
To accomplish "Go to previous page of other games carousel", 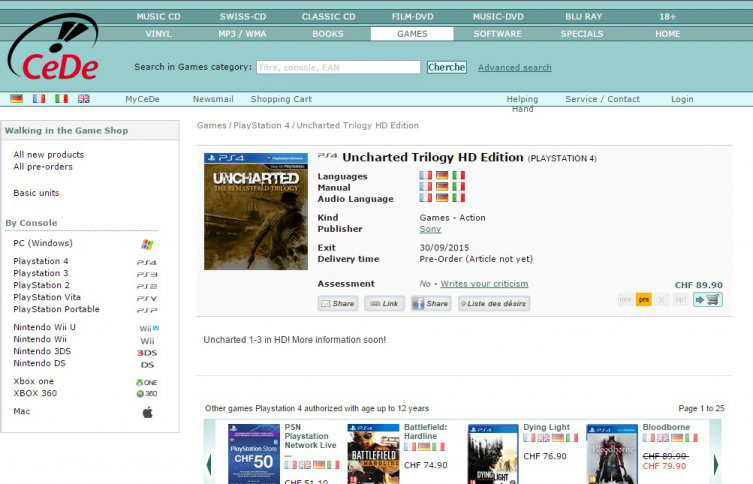I will click(x=209, y=464).
